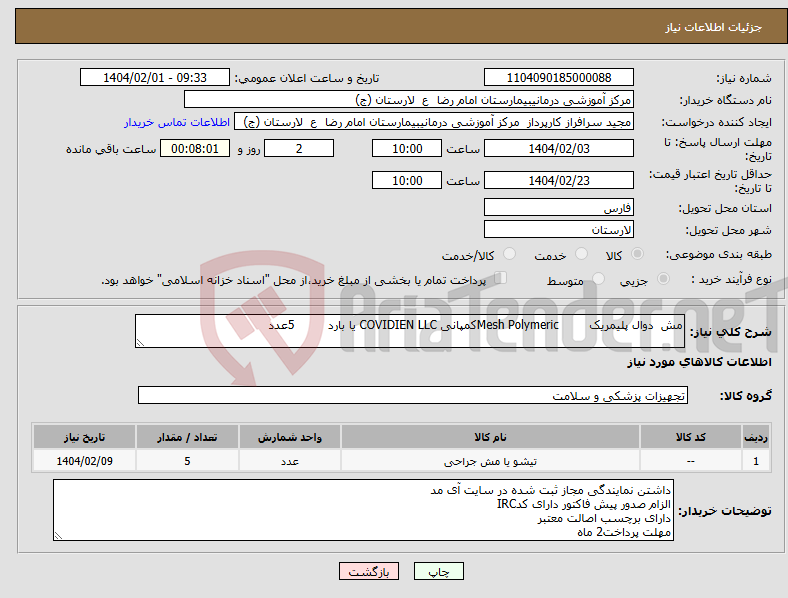Click the شرح کلی نیاز label
Image resolution: width=788 pixels, height=598 pixels.
(x=731, y=332)
